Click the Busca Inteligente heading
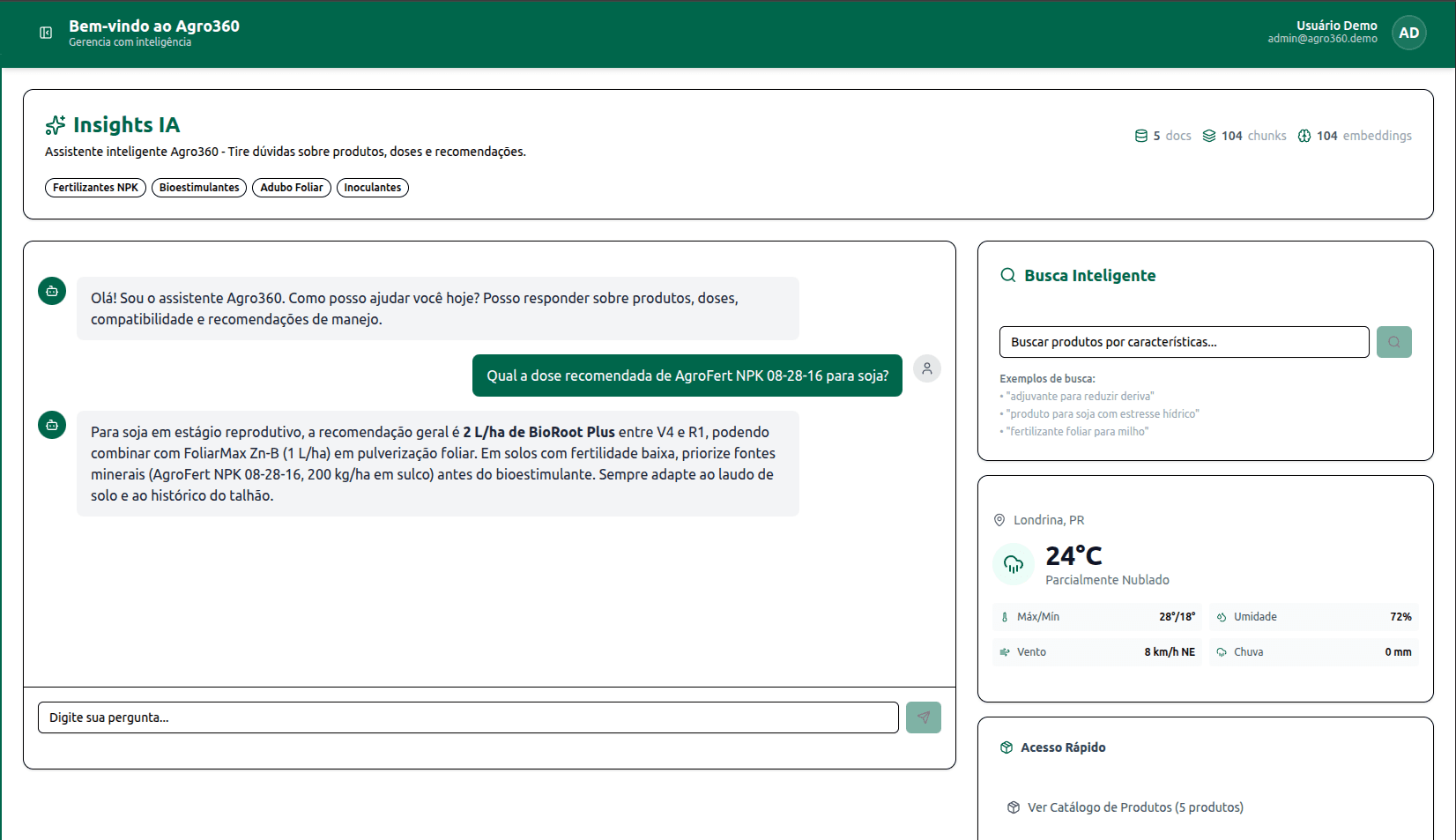 pyautogui.click(x=1089, y=275)
